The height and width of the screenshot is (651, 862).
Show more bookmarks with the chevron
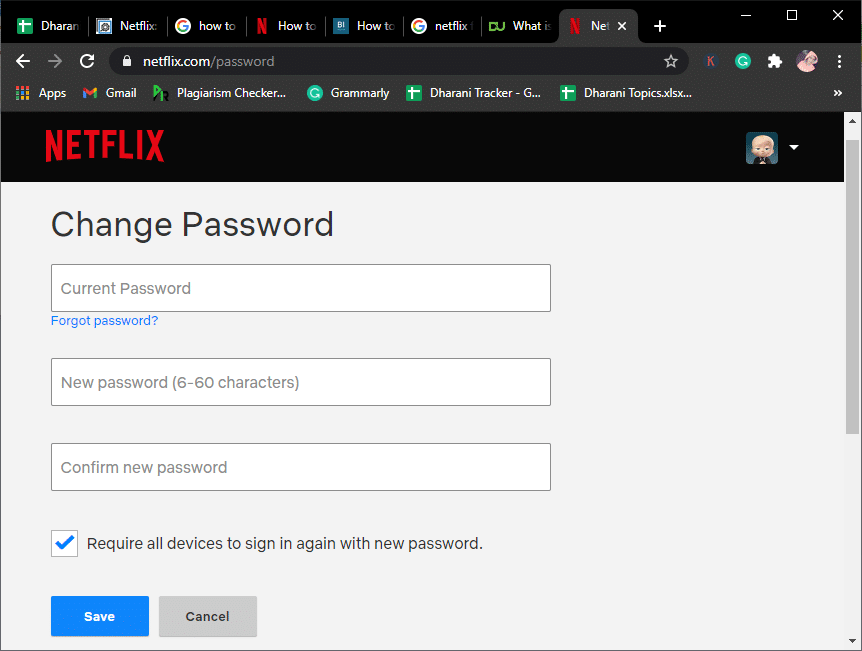(837, 93)
